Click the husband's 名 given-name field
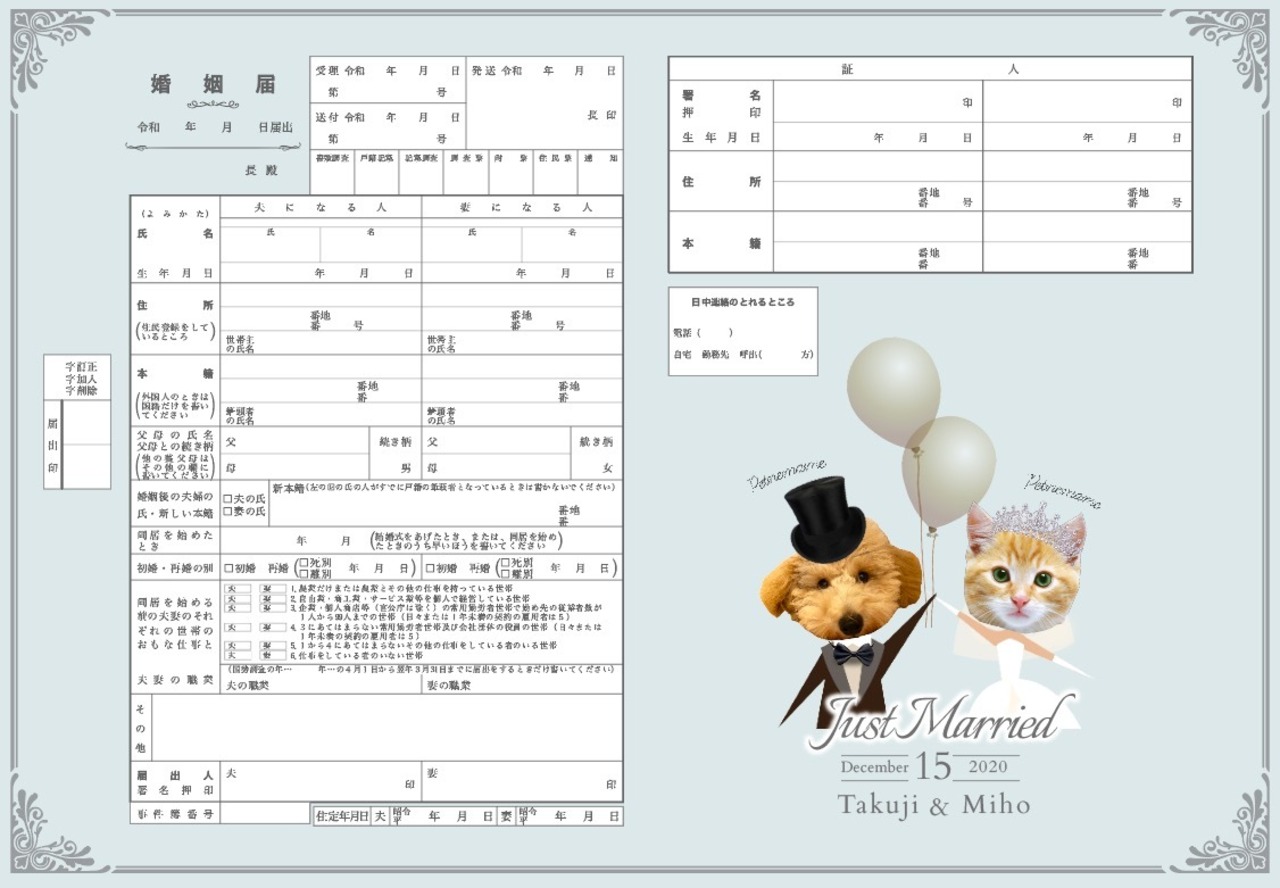1280x888 pixels. [x=371, y=246]
